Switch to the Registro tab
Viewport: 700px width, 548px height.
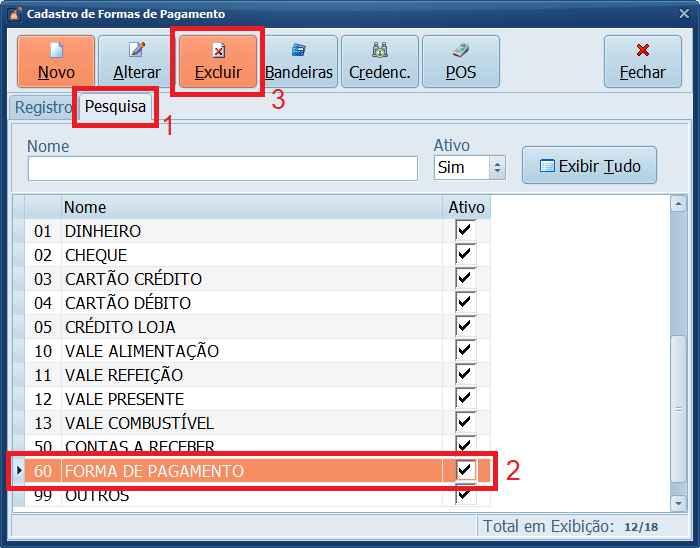click(42, 107)
